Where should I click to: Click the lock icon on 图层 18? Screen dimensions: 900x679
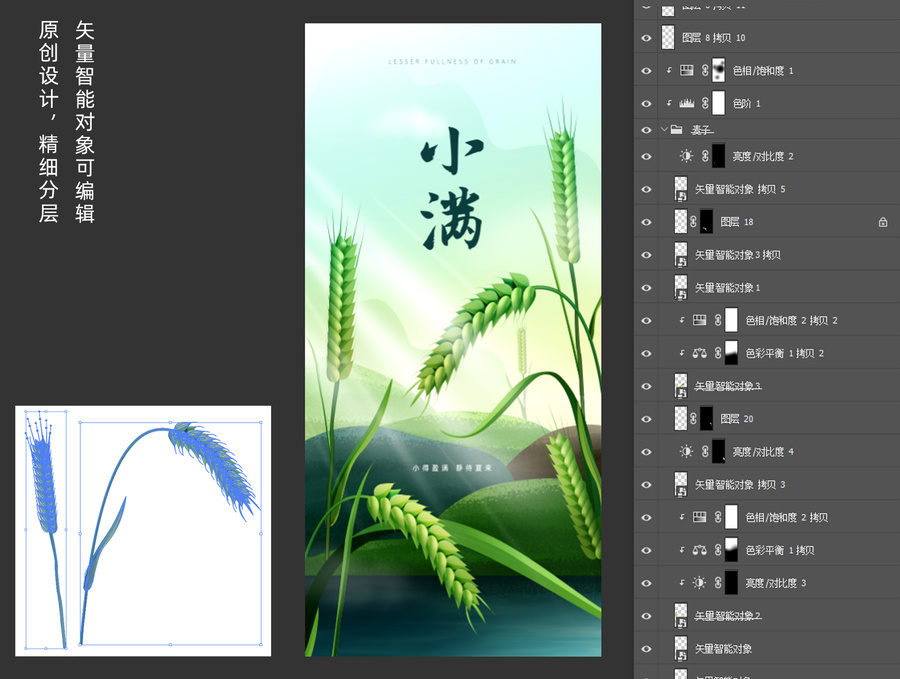click(x=883, y=222)
